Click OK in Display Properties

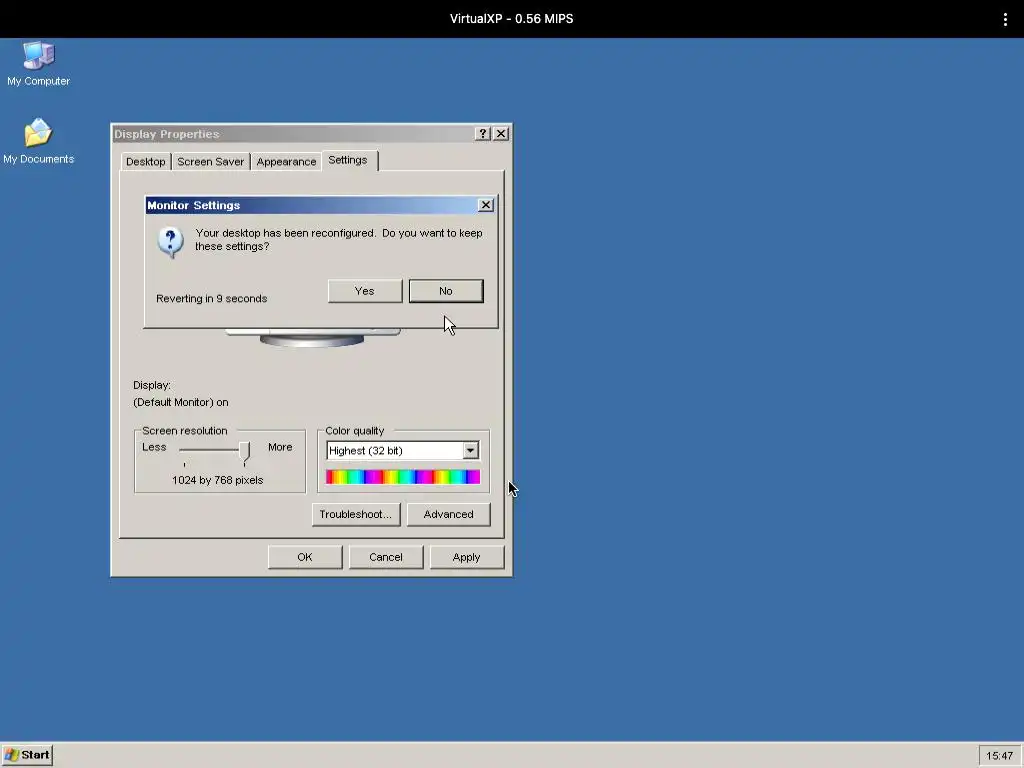(305, 557)
